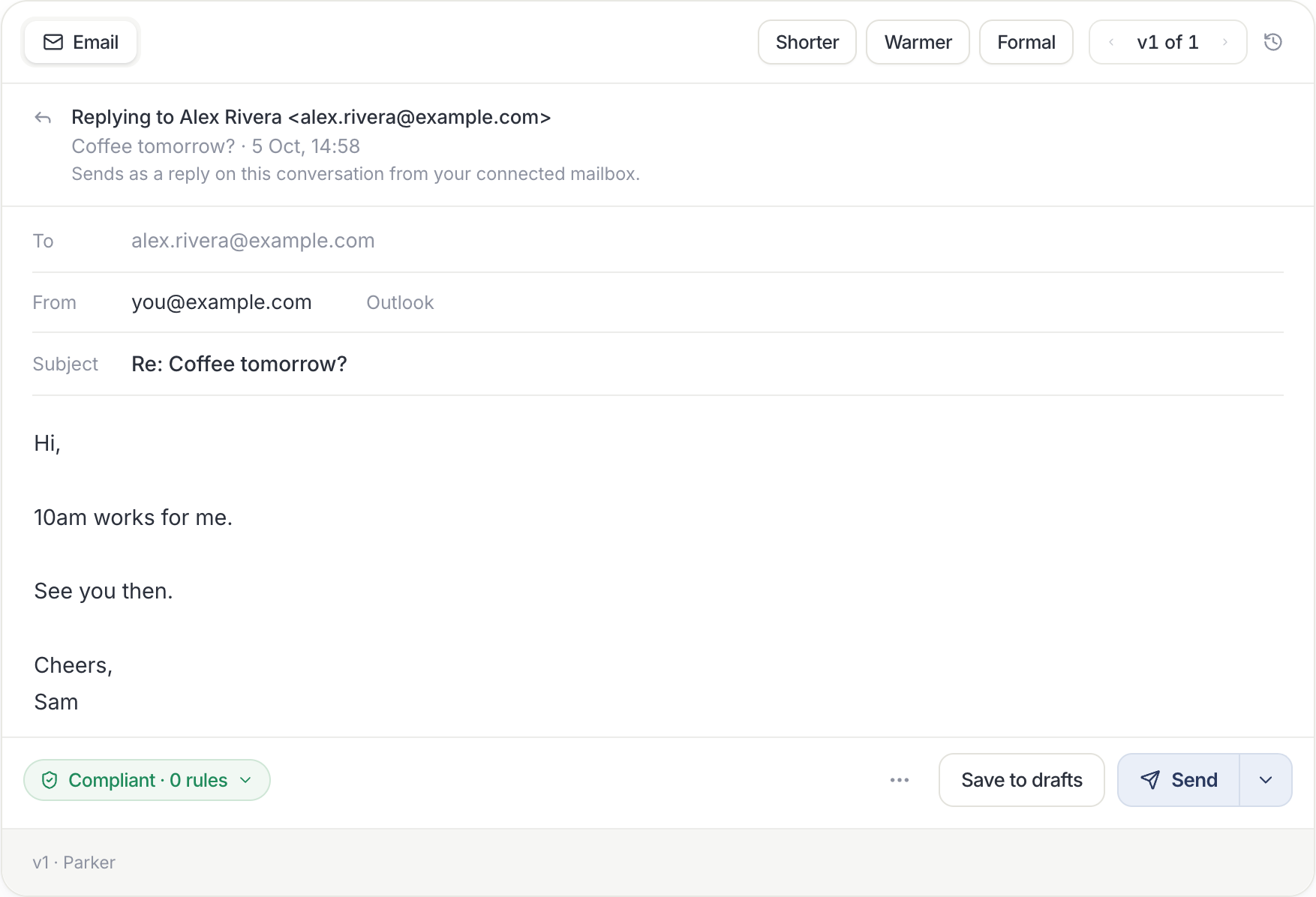The image size is (1316, 897).
Task: Apply the Formal tone option
Action: coord(1026,42)
